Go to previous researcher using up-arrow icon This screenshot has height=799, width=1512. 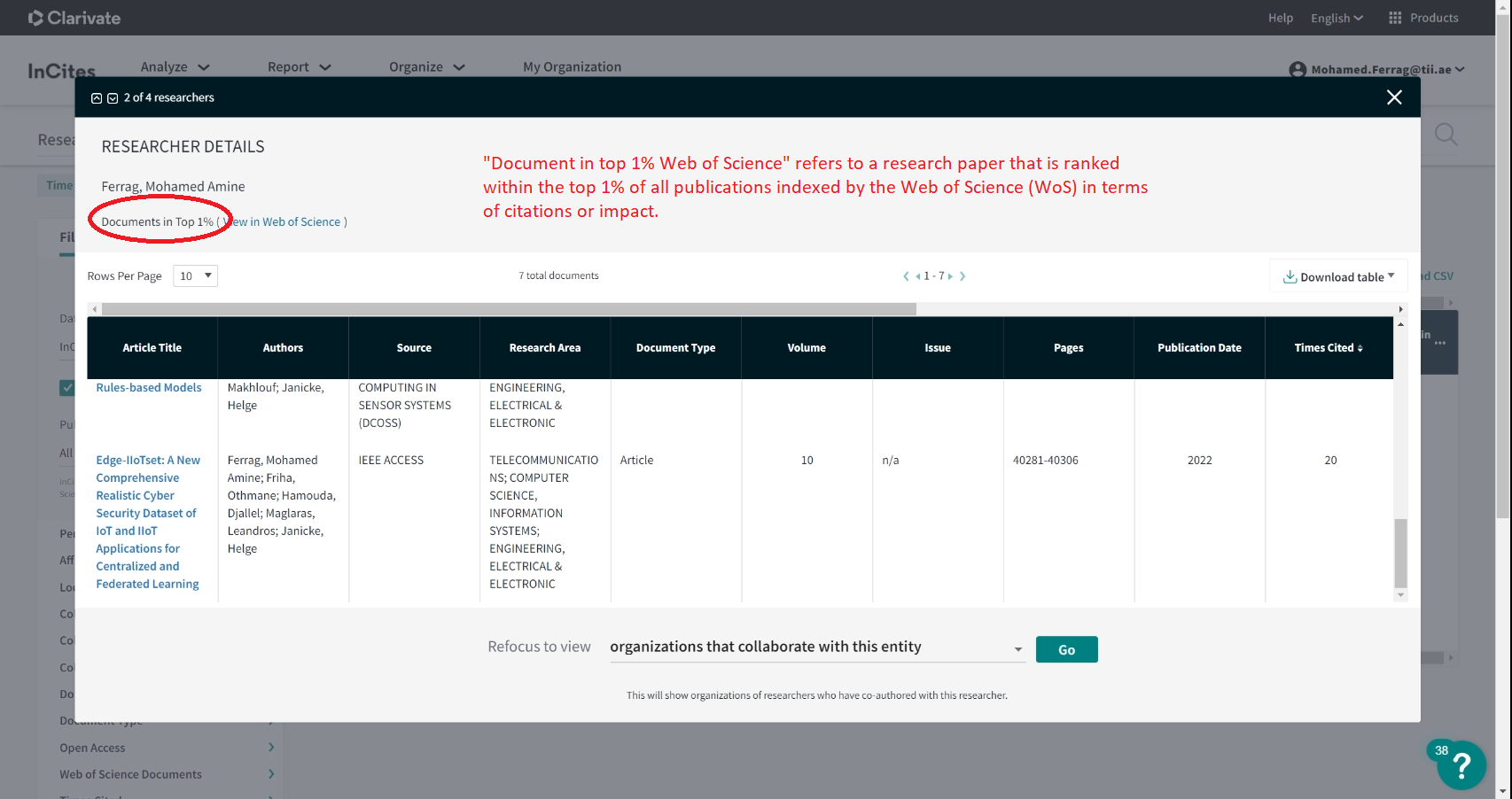click(97, 98)
